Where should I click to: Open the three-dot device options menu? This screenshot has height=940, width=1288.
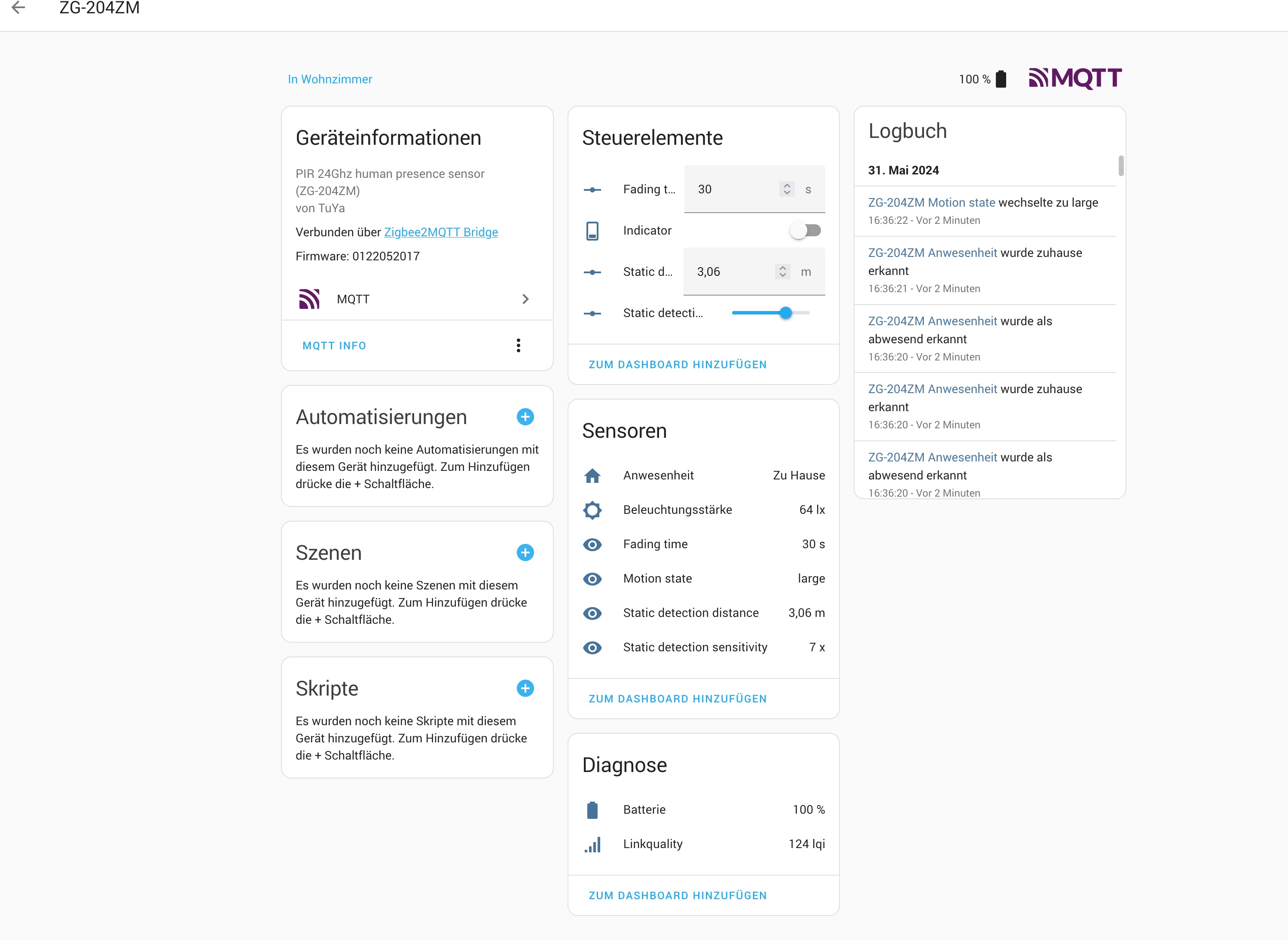pyautogui.click(x=518, y=345)
